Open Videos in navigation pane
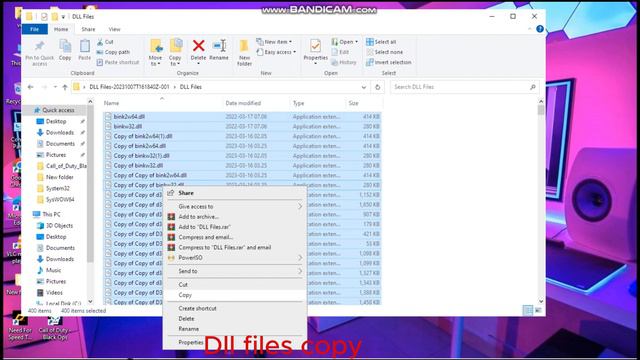The image size is (640, 360). coord(54,293)
